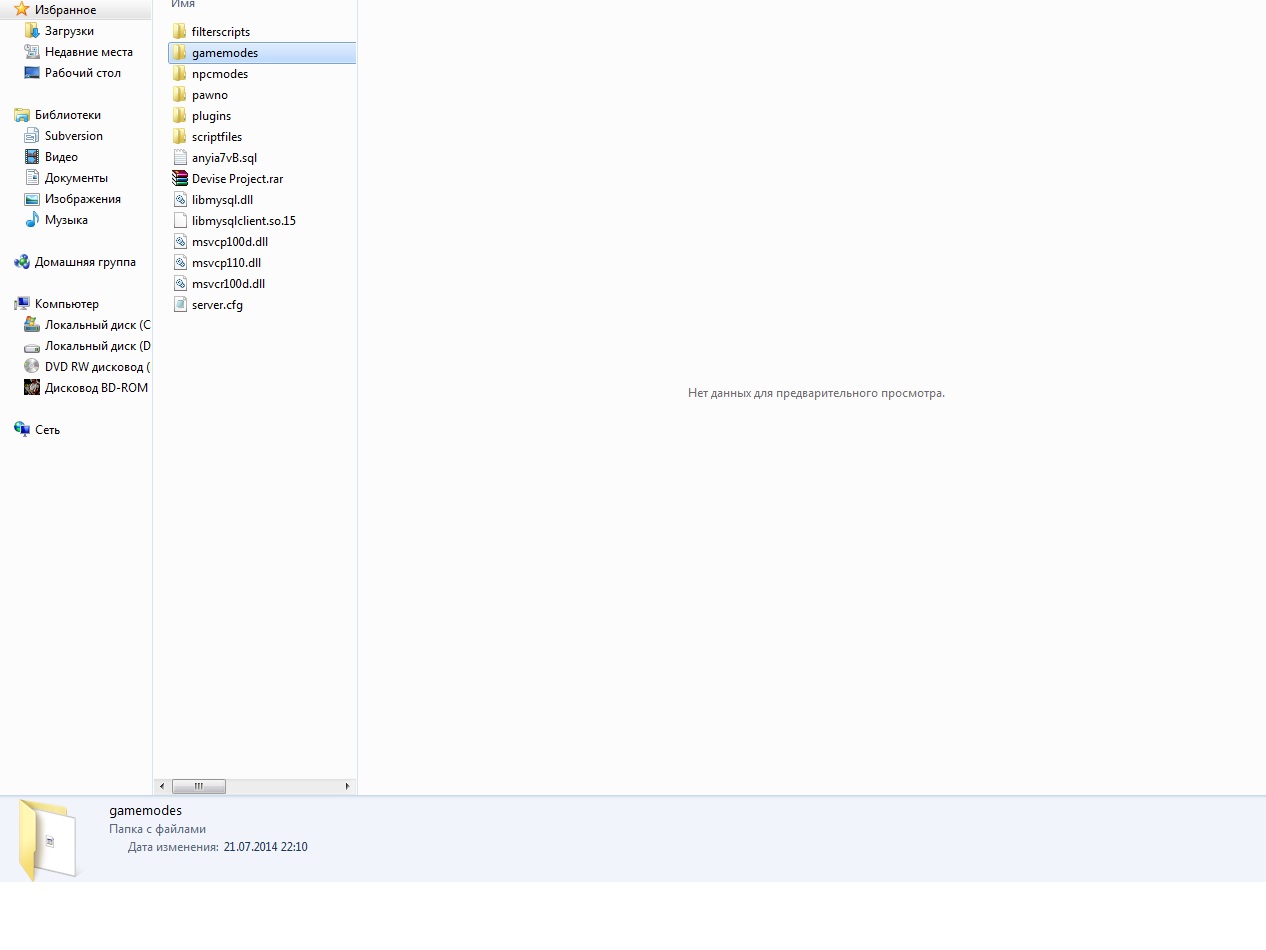
Task: Select Сеть in the navigation pane
Action: pyautogui.click(x=47, y=429)
